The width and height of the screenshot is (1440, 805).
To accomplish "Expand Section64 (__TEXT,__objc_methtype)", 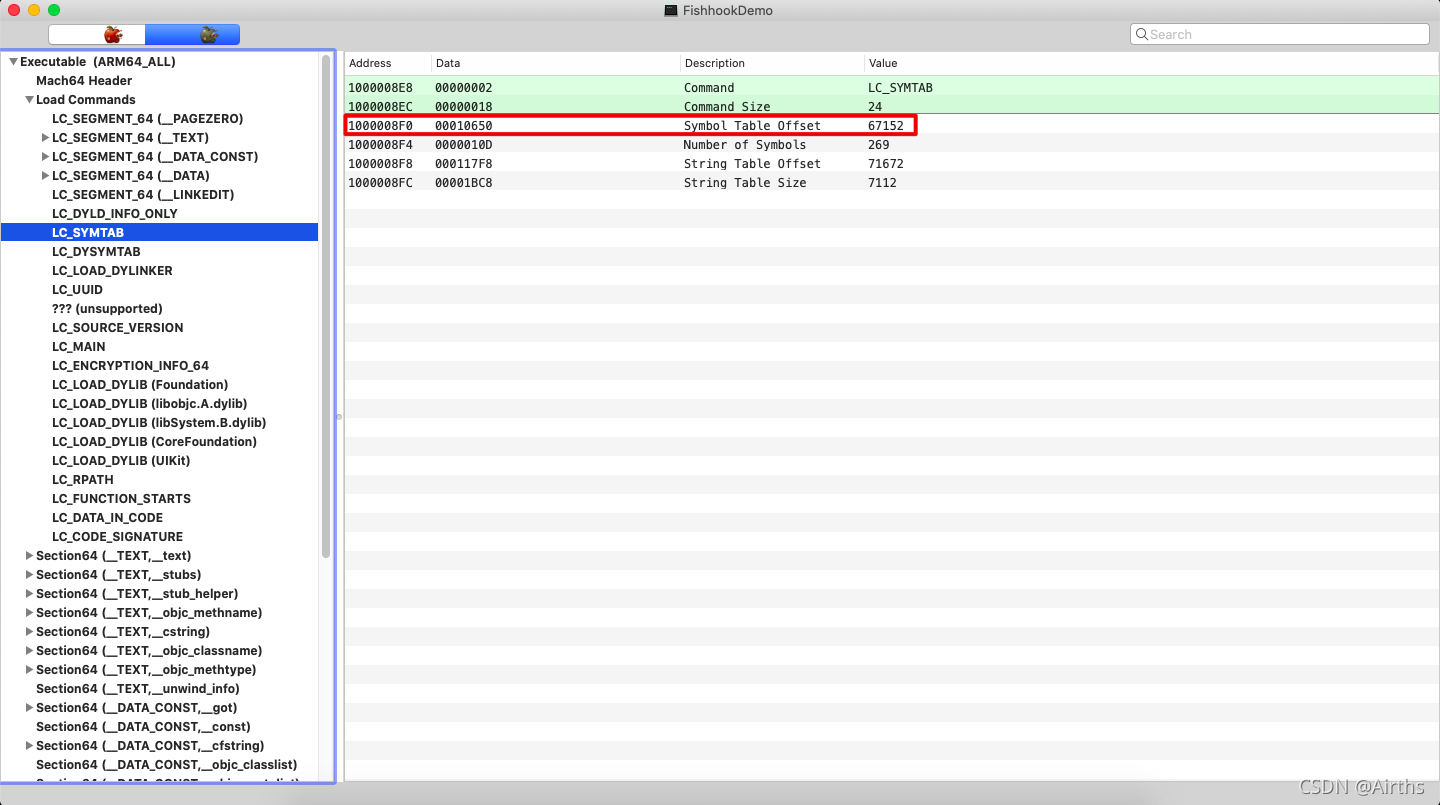I will pos(29,670).
